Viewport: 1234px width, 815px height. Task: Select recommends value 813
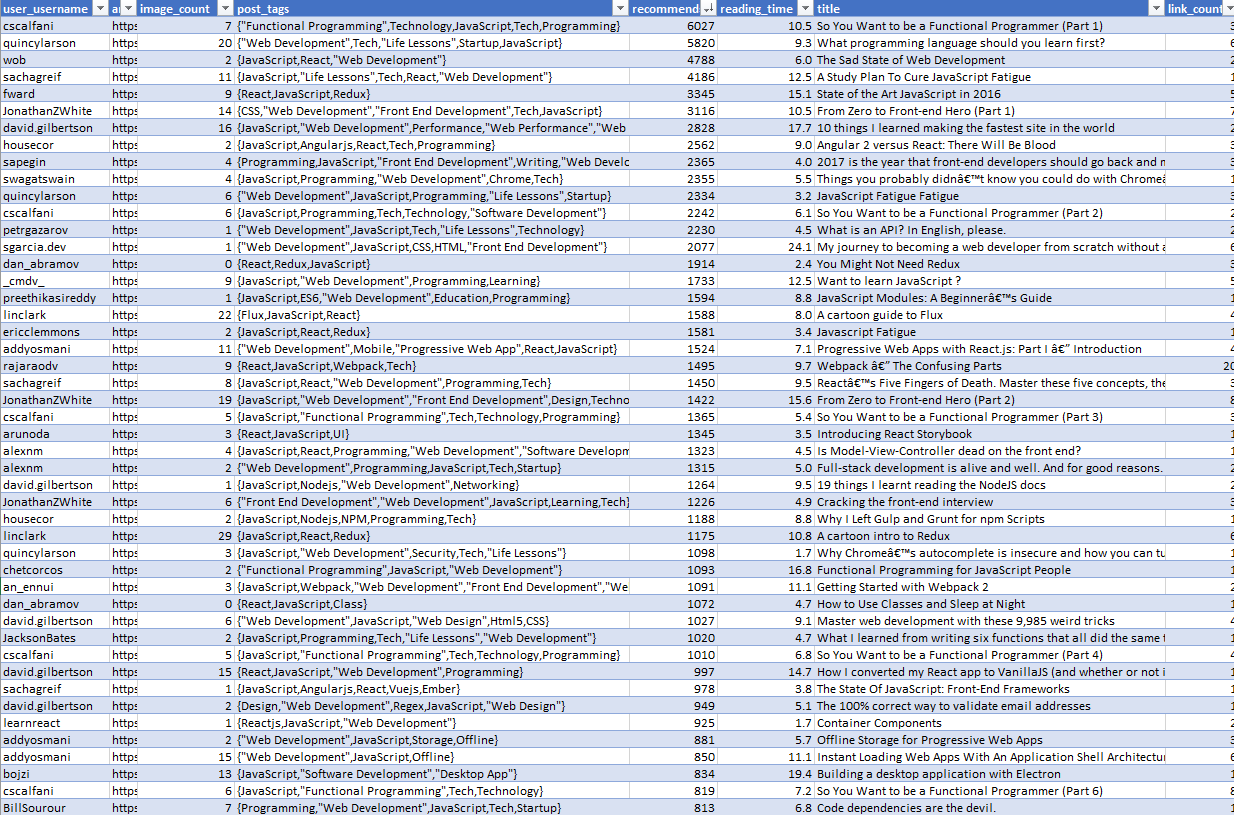click(x=704, y=808)
